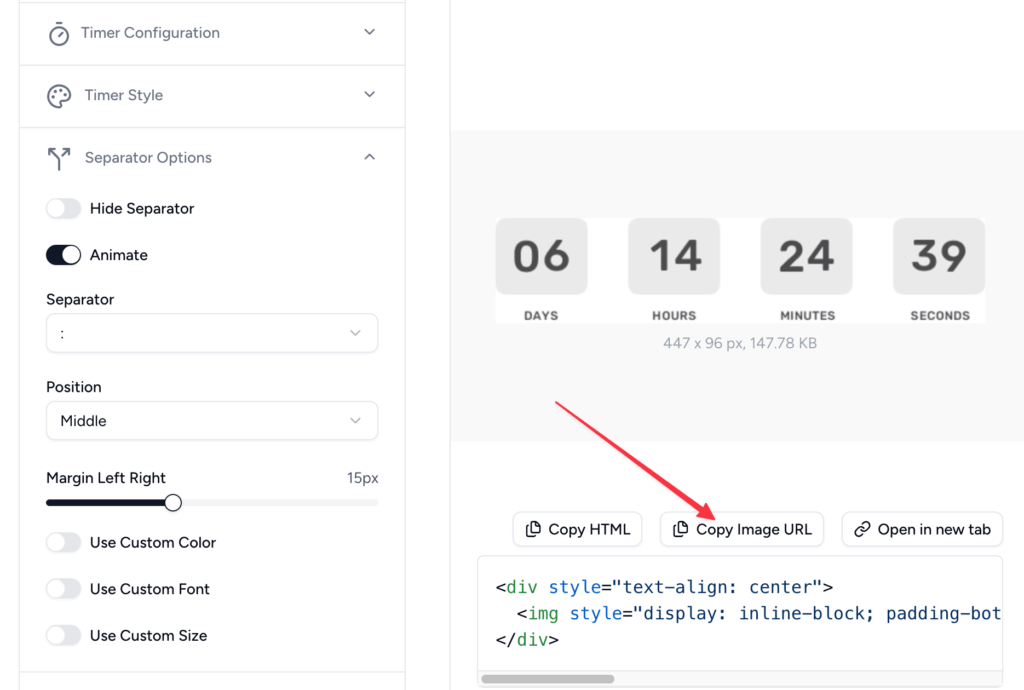Viewport: 1024px width, 690px height.
Task: Enable Use Custom Color
Action: (x=63, y=542)
